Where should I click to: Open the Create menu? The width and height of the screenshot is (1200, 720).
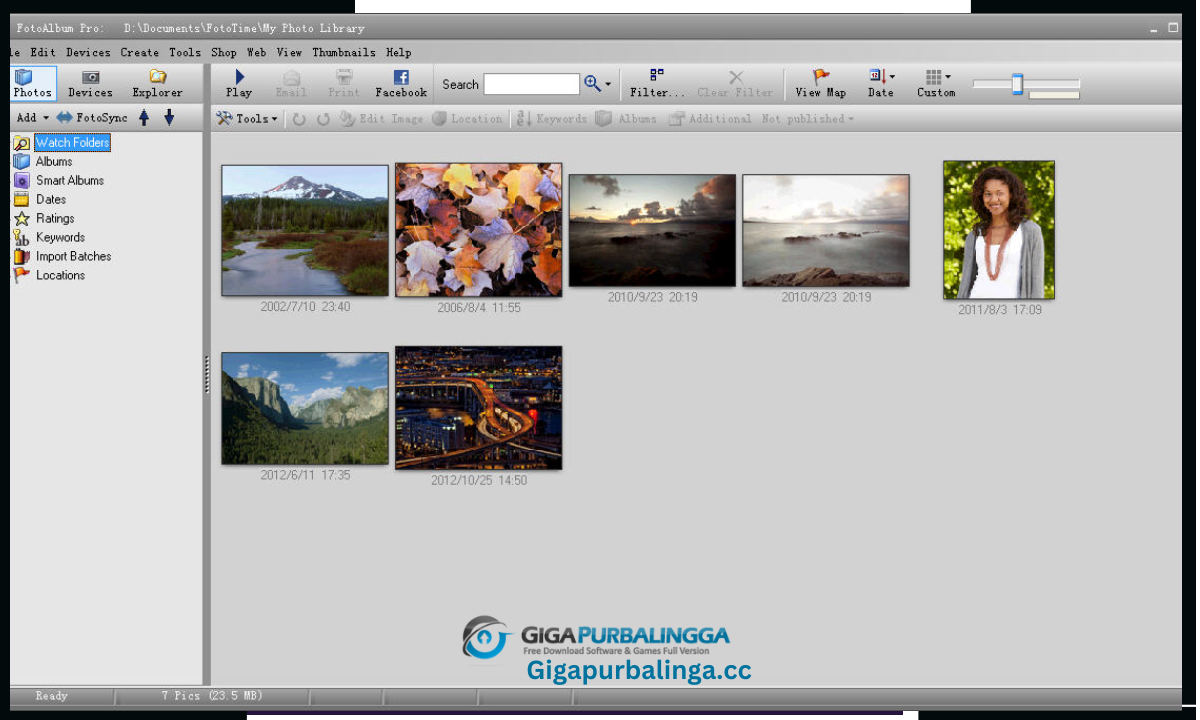click(x=140, y=52)
